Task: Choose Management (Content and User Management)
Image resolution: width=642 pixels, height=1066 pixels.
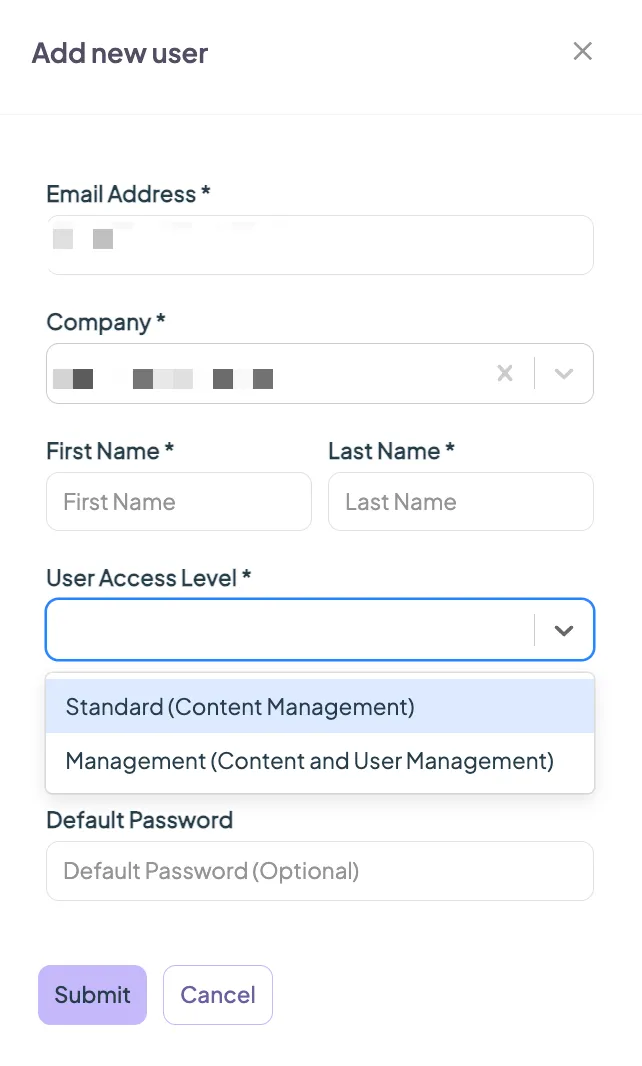Action: [x=320, y=761]
